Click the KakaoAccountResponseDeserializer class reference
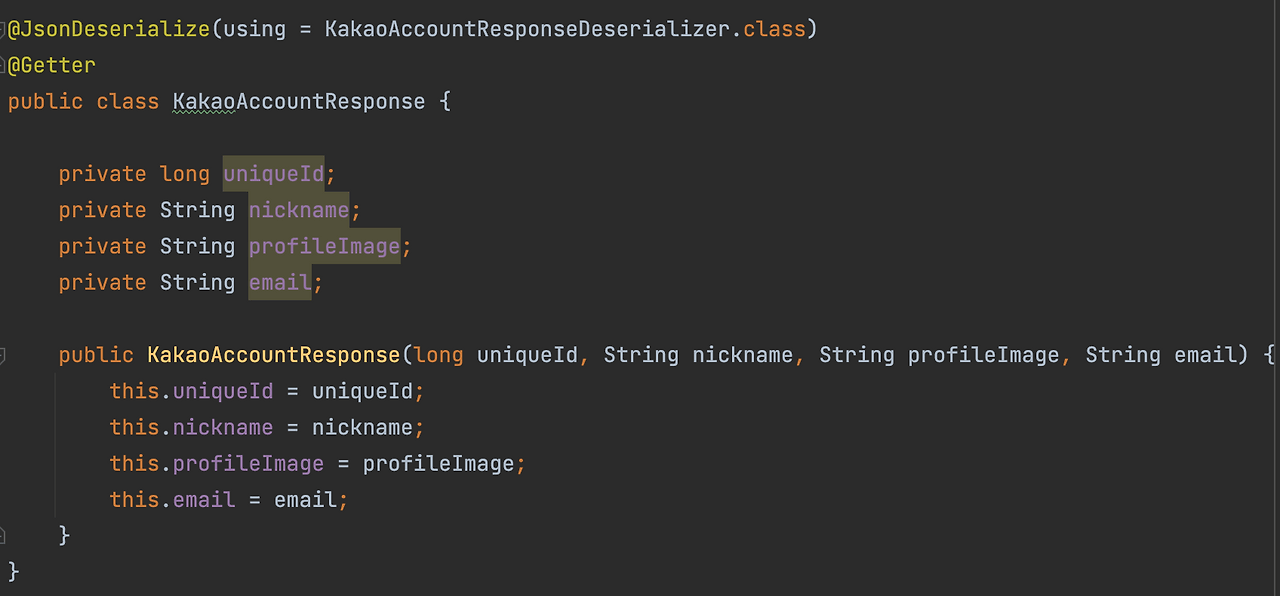The width and height of the screenshot is (1280, 596). pyautogui.click(x=529, y=29)
